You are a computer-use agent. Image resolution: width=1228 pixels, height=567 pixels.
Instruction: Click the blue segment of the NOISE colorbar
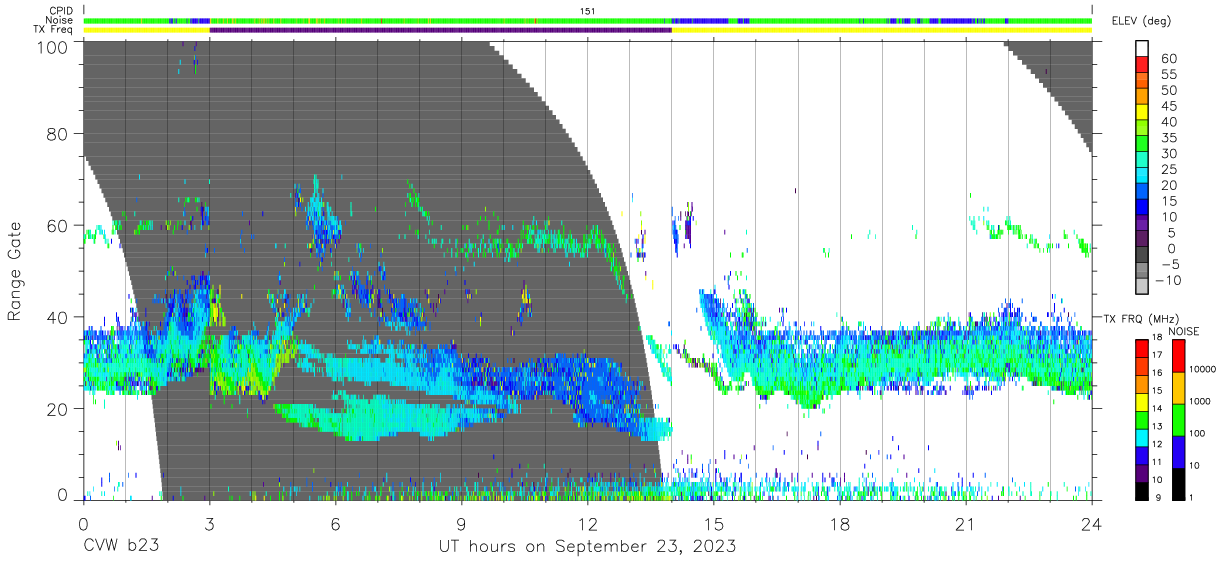1179,451
